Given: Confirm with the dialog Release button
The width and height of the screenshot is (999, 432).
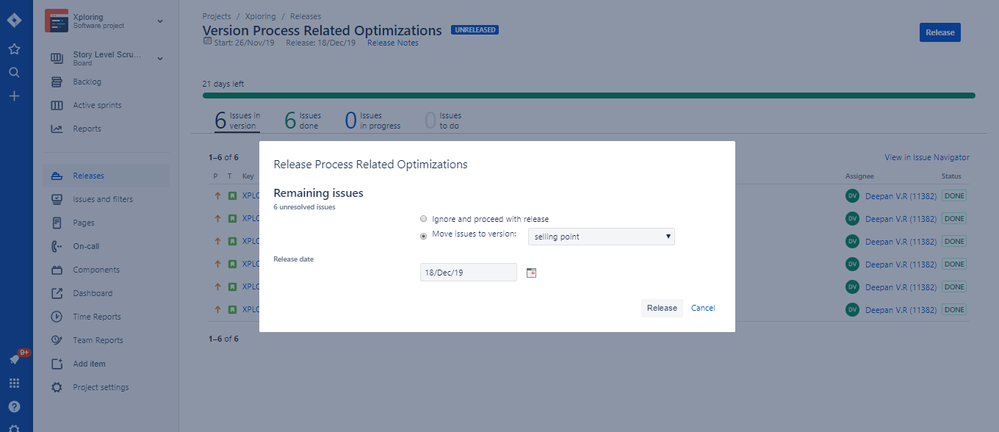Looking at the screenshot, I should [662, 308].
